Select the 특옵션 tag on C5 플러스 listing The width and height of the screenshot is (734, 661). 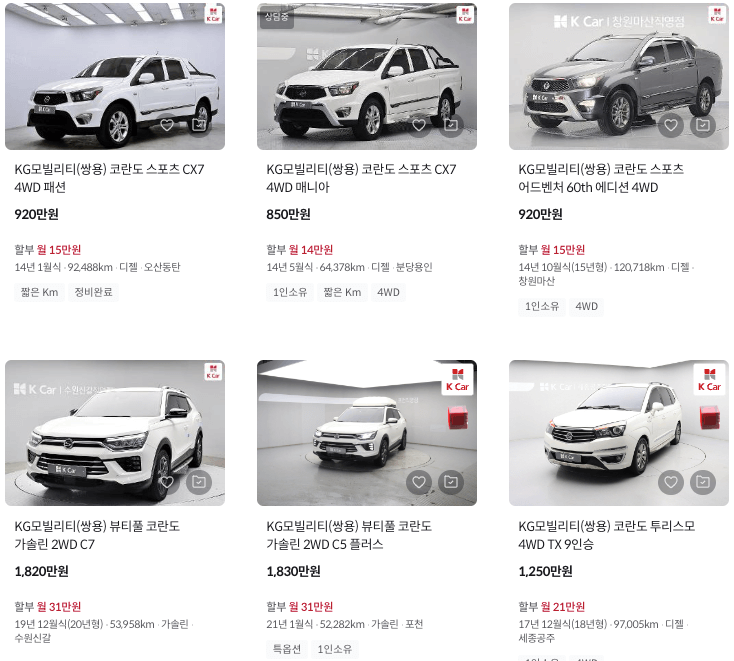tap(286, 649)
